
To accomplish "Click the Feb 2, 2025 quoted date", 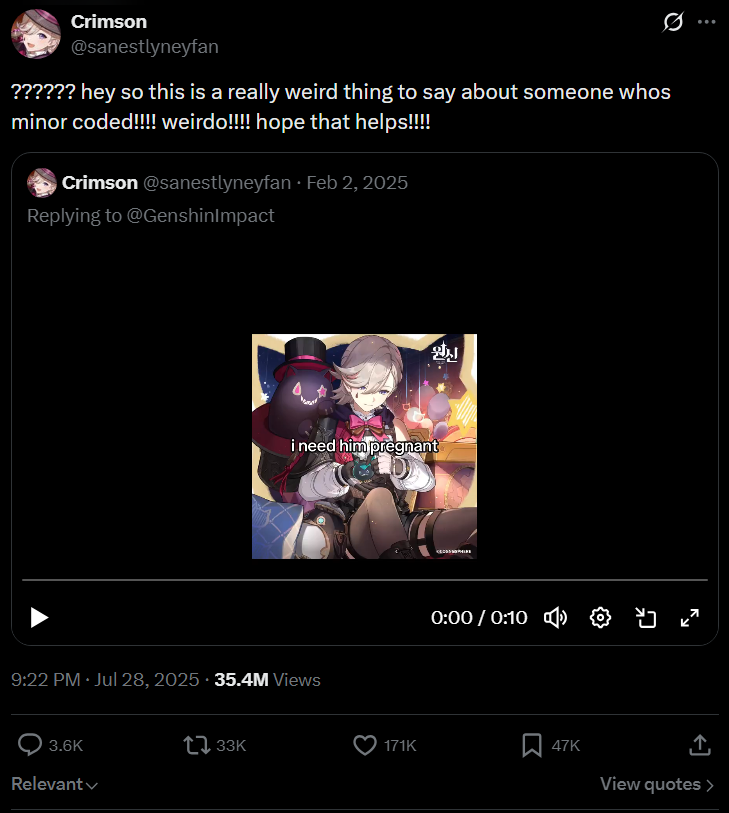I will [x=357, y=183].
